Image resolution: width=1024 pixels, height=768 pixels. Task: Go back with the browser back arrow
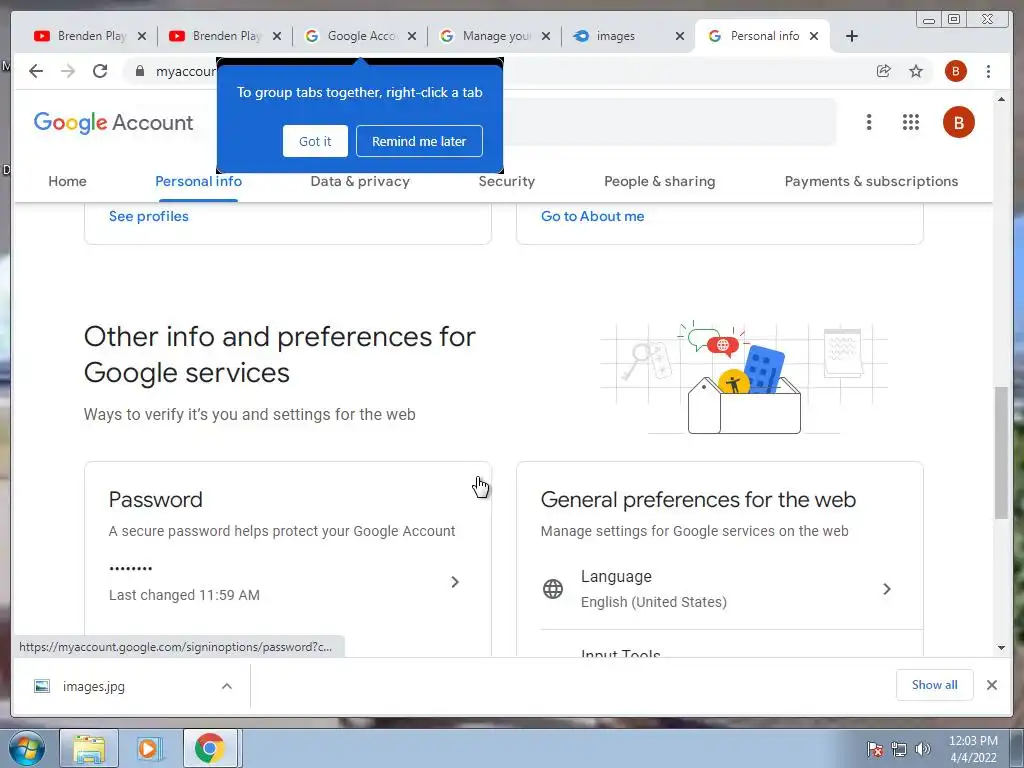(x=36, y=71)
